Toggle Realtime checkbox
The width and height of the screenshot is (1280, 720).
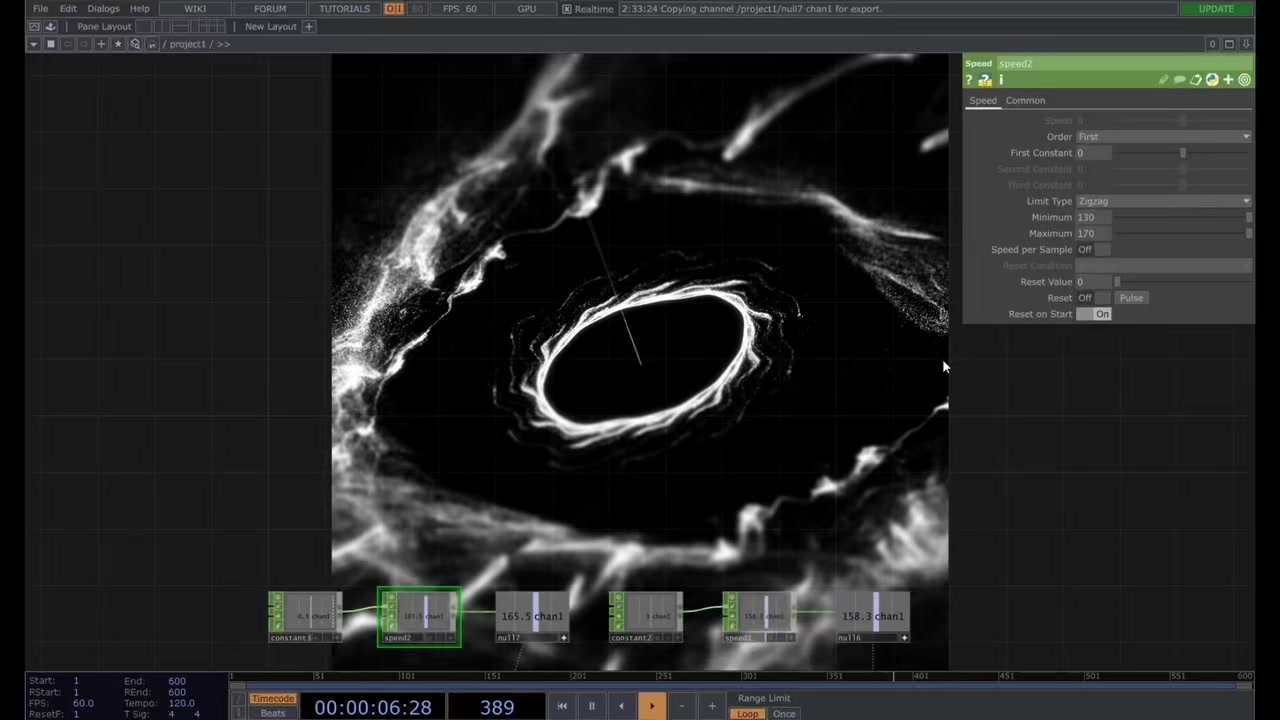(567, 9)
